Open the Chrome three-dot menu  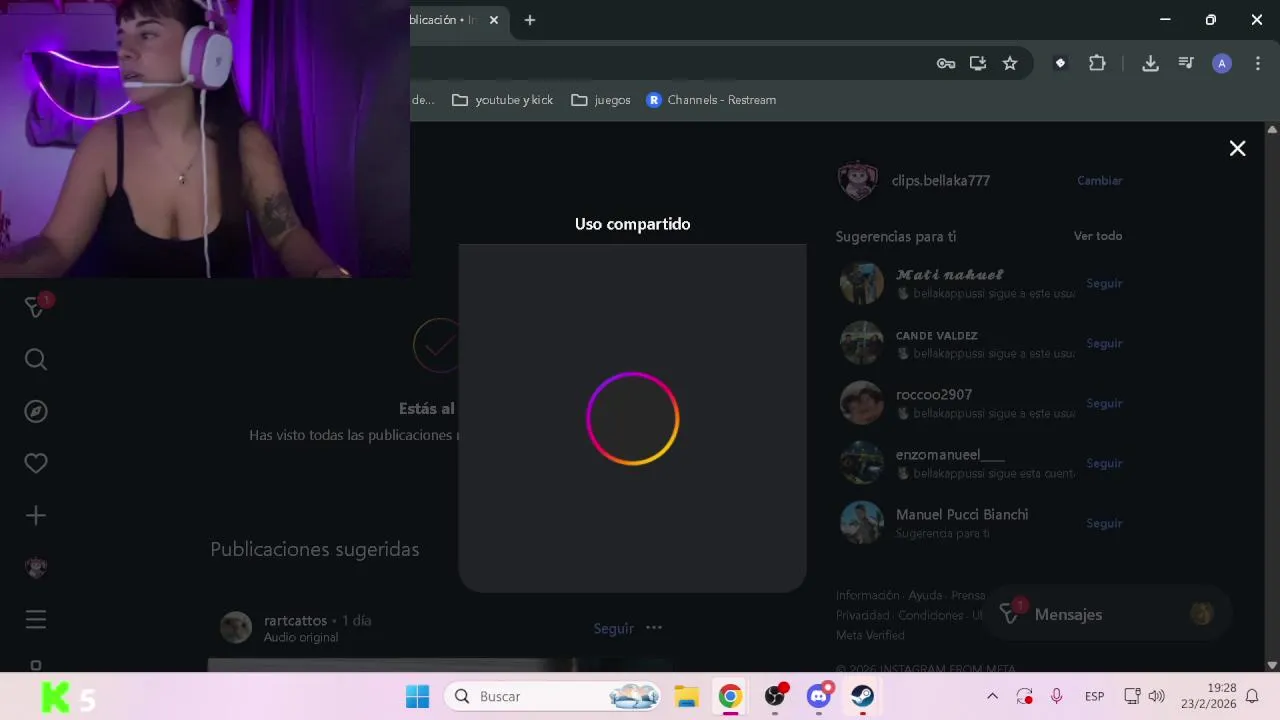[1258, 63]
